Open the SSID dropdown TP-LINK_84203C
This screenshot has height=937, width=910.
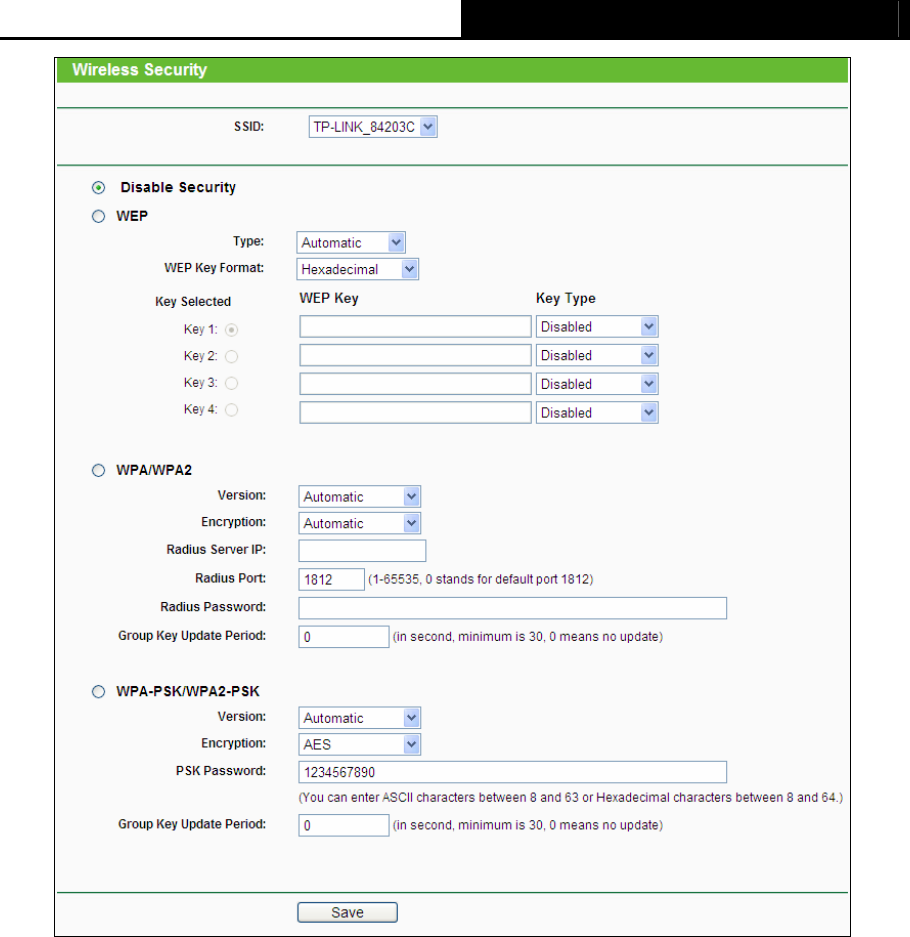[x=373, y=127]
